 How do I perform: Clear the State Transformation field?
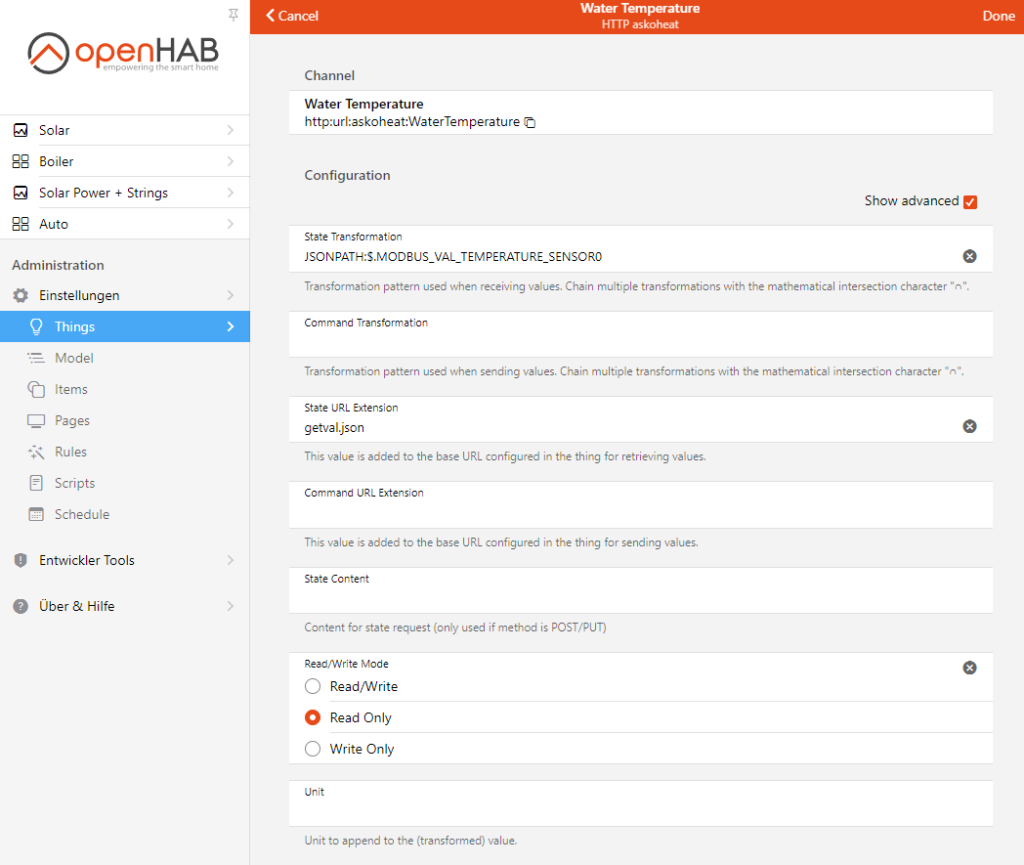click(x=969, y=256)
